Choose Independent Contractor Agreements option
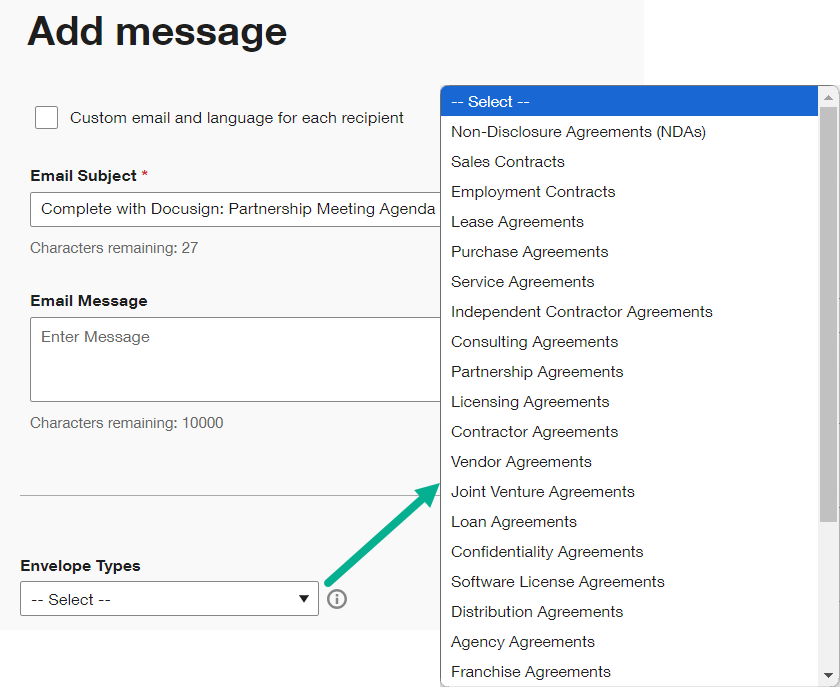 point(581,312)
